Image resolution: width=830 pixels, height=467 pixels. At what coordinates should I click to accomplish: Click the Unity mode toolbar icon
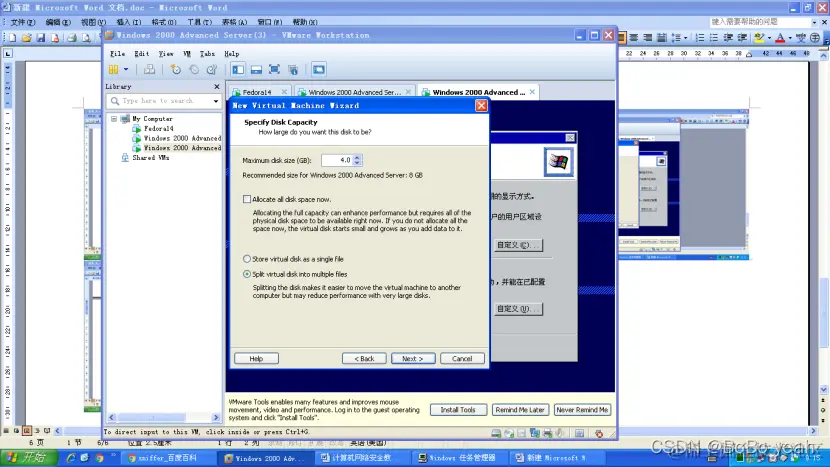pos(293,69)
